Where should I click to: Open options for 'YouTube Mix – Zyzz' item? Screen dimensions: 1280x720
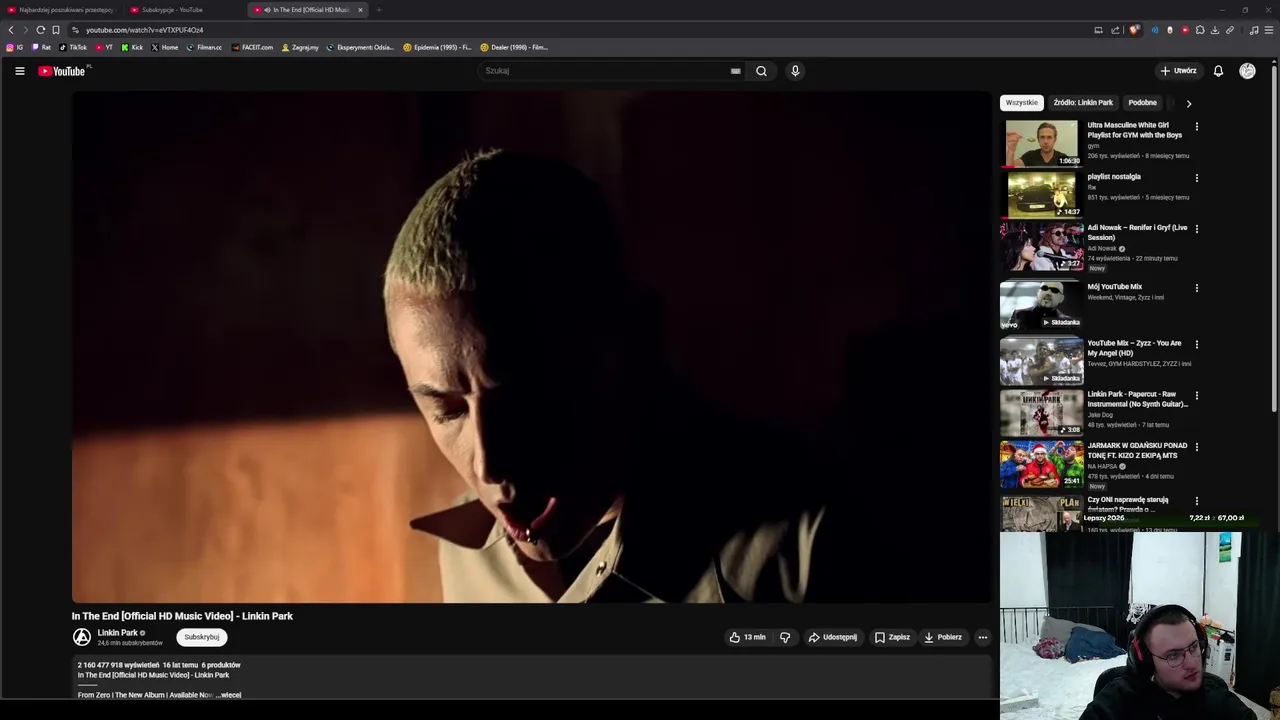point(1196,344)
